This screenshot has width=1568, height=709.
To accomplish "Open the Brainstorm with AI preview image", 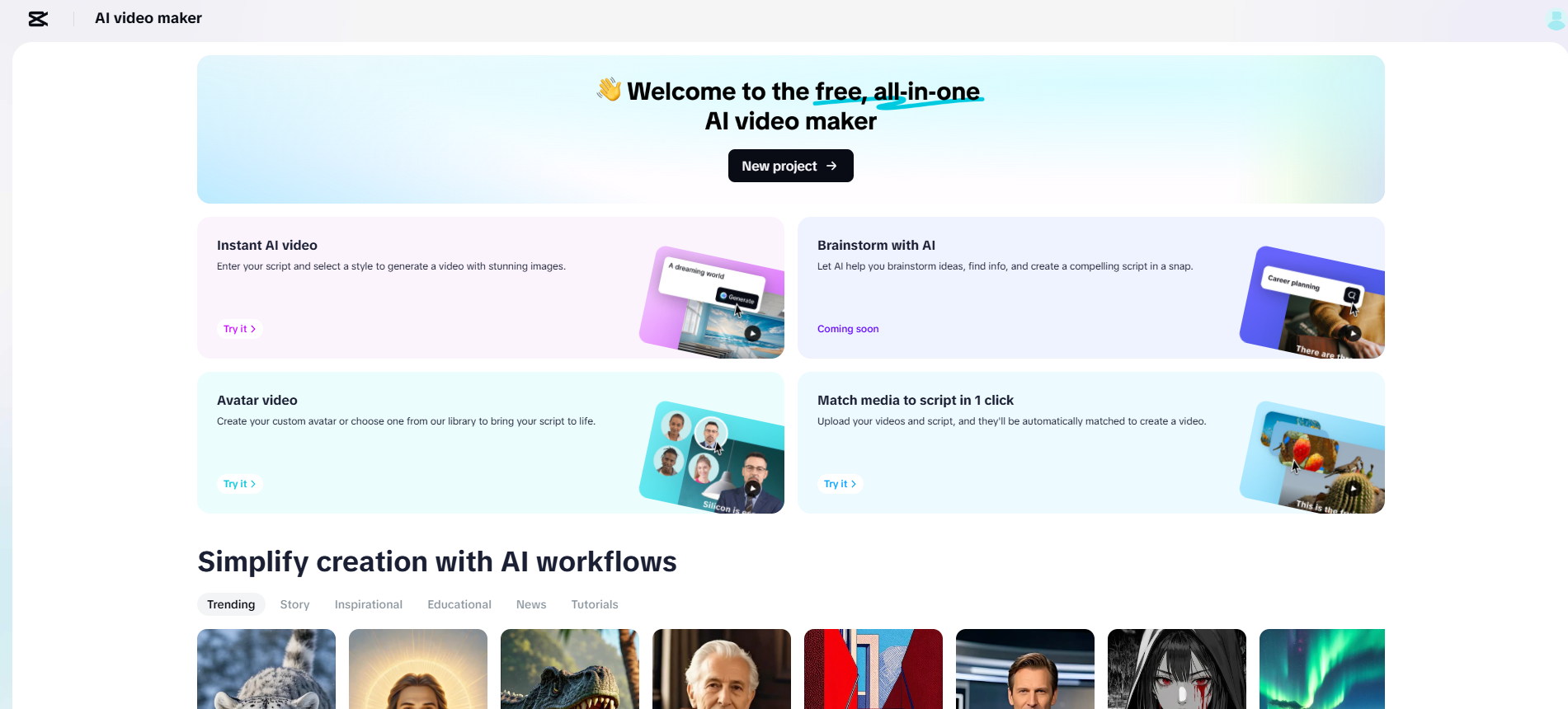I will pyautogui.click(x=1312, y=303).
